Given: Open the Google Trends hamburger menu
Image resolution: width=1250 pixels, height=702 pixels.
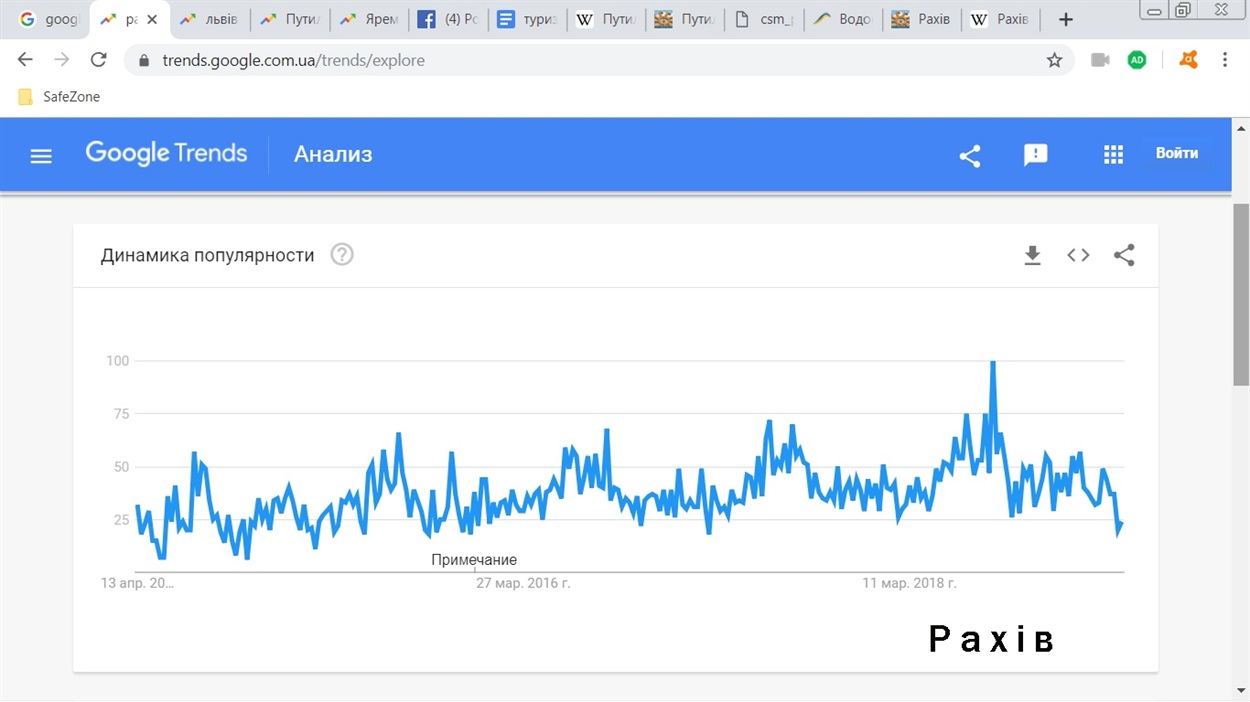Looking at the screenshot, I should [x=41, y=155].
